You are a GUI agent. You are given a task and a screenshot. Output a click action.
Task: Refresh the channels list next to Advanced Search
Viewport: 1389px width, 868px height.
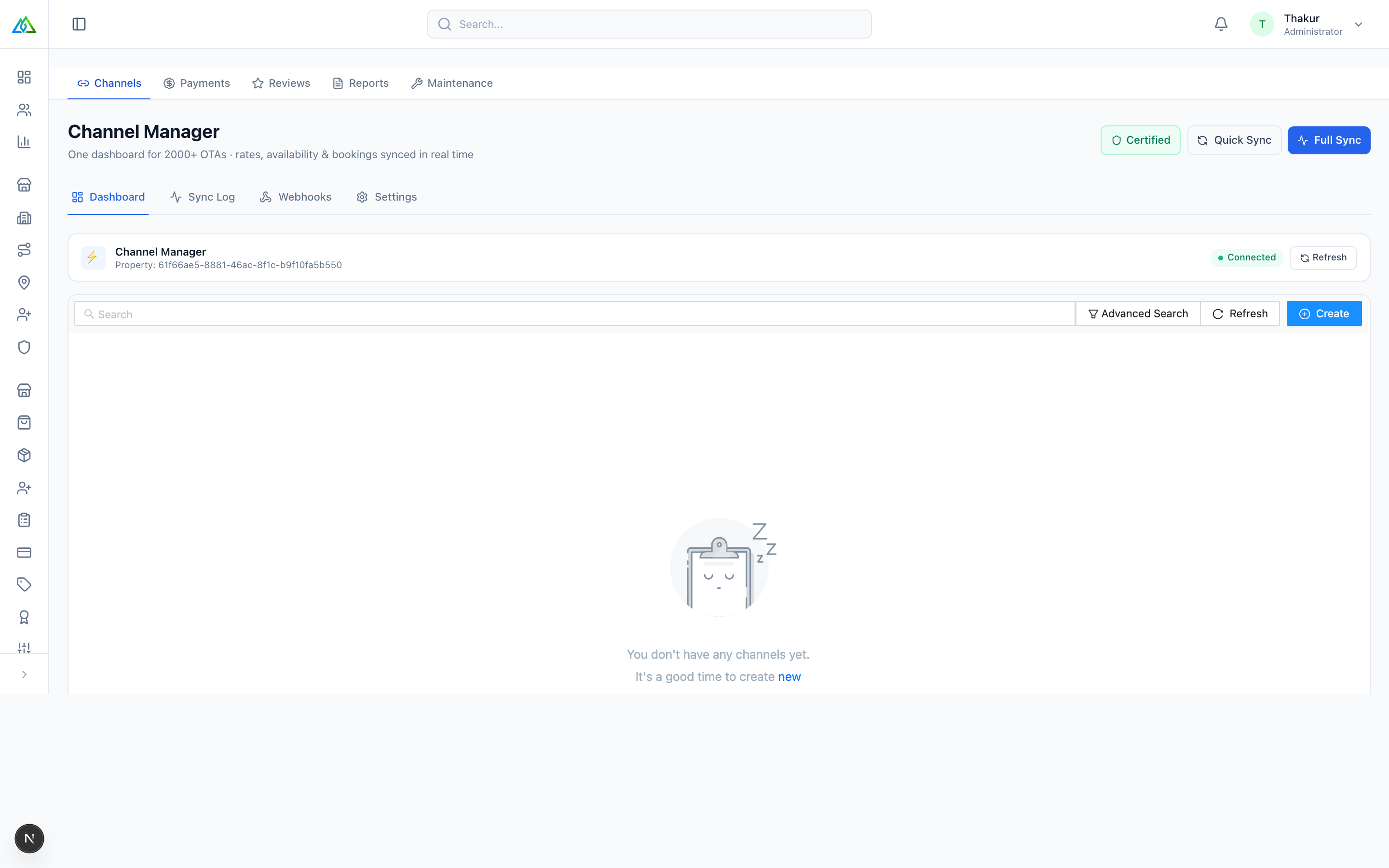1240,313
